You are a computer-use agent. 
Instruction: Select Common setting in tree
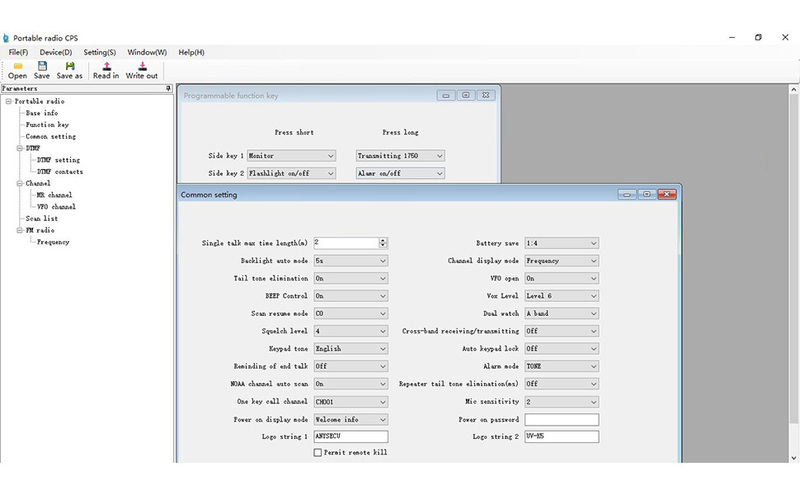(51, 137)
